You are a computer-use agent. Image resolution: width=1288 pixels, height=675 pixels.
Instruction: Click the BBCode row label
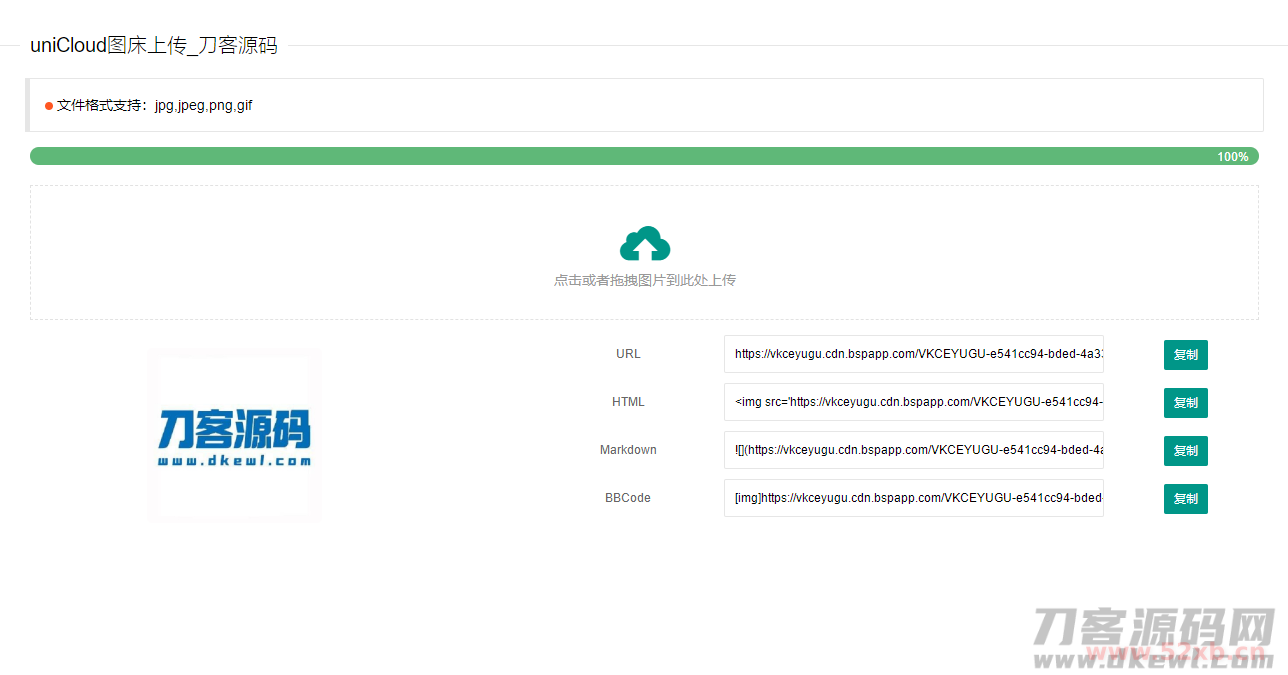pyautogui.click(x=628, y=497)
